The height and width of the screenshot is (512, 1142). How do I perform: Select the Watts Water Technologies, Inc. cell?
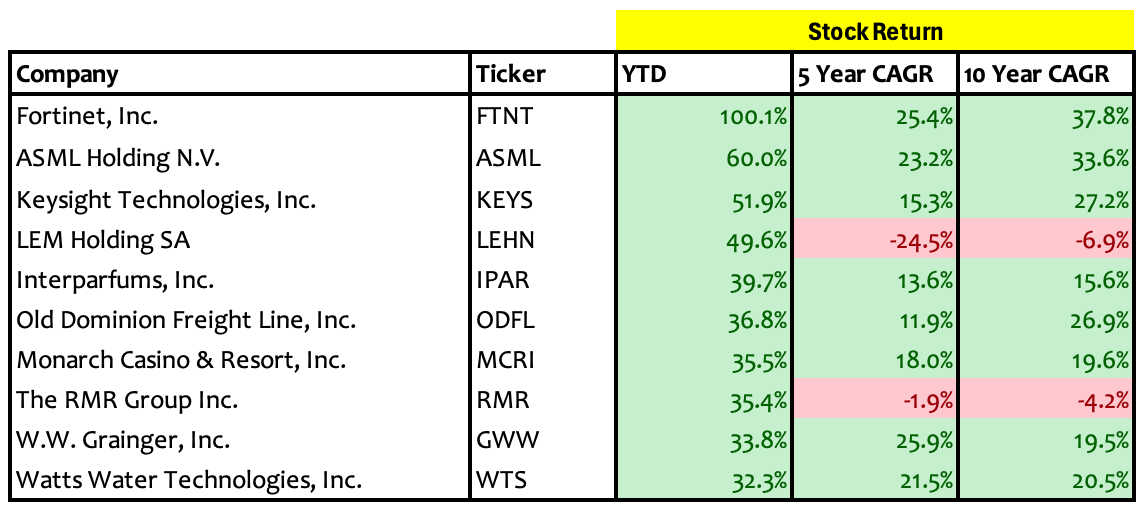[239, 481]
